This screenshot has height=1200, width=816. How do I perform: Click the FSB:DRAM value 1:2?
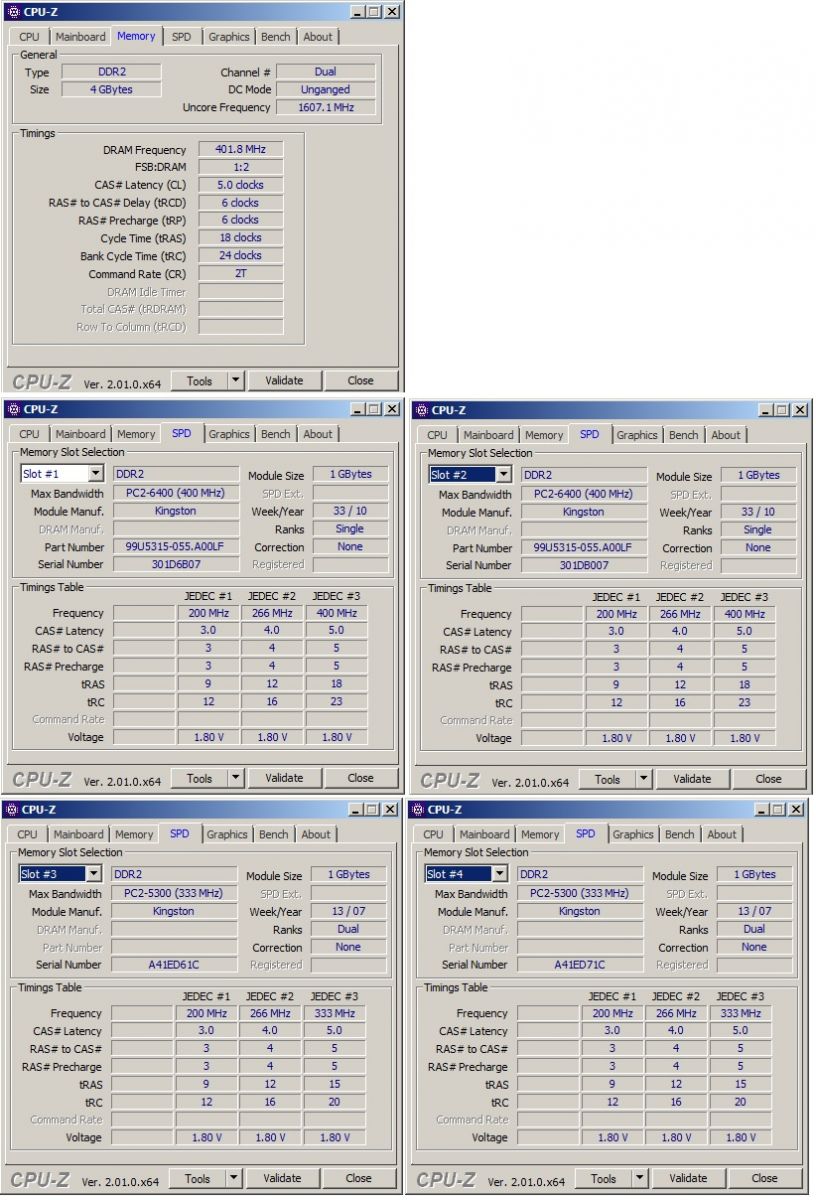tap(240, 168)
